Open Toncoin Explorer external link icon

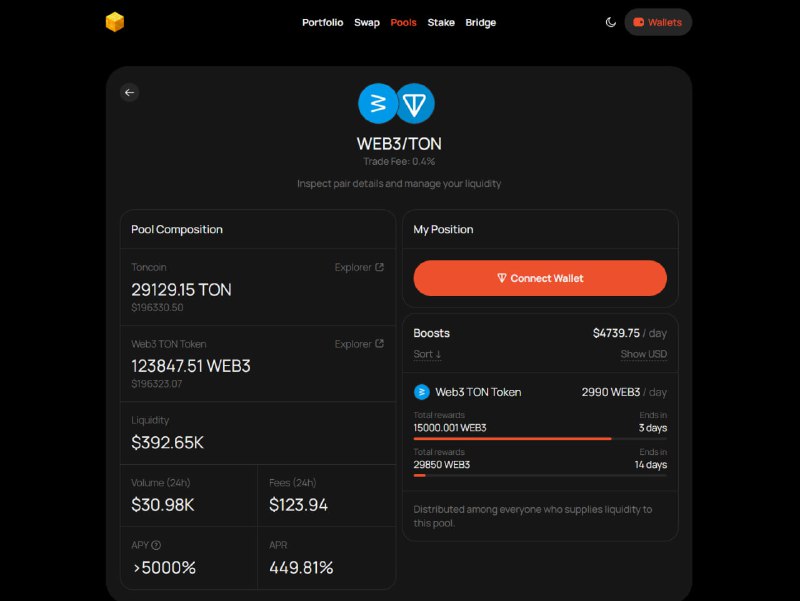click(x=379, y=267)
